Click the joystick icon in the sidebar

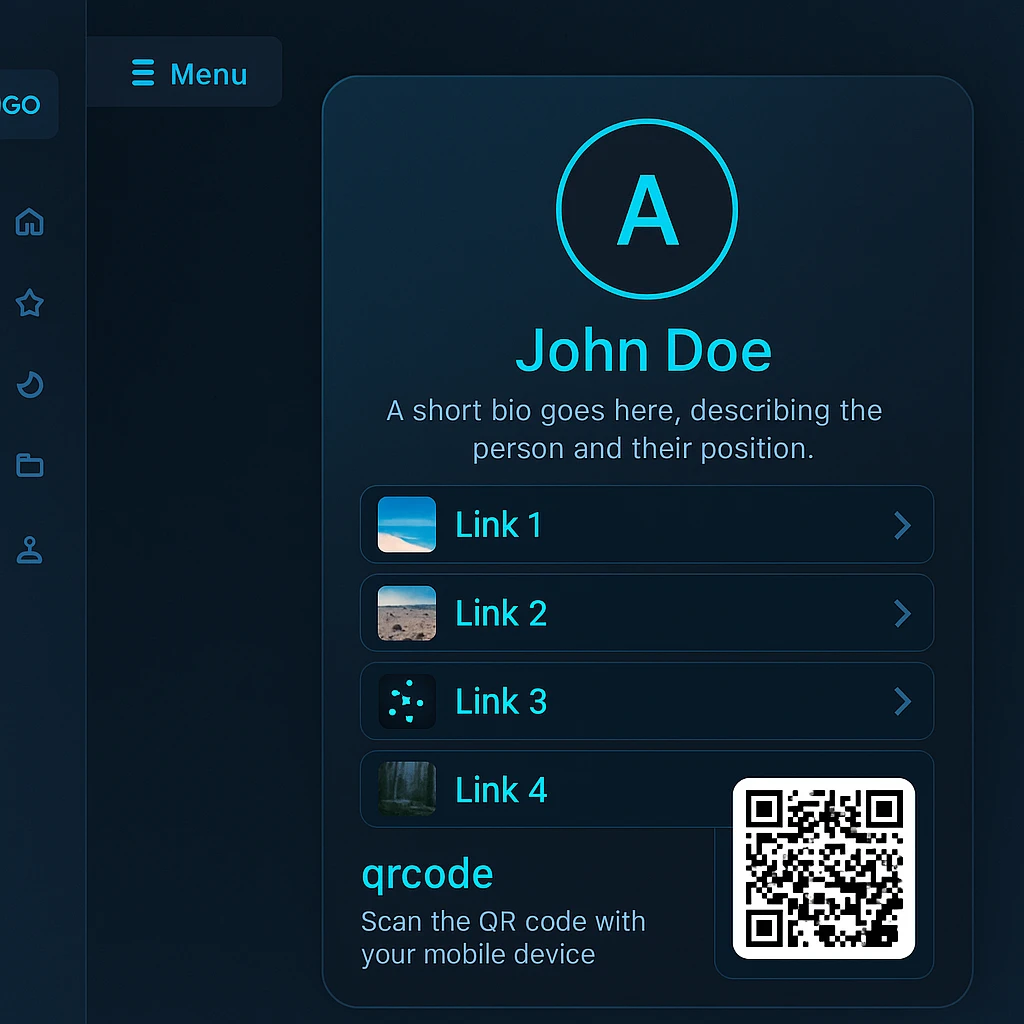(30, 550)
